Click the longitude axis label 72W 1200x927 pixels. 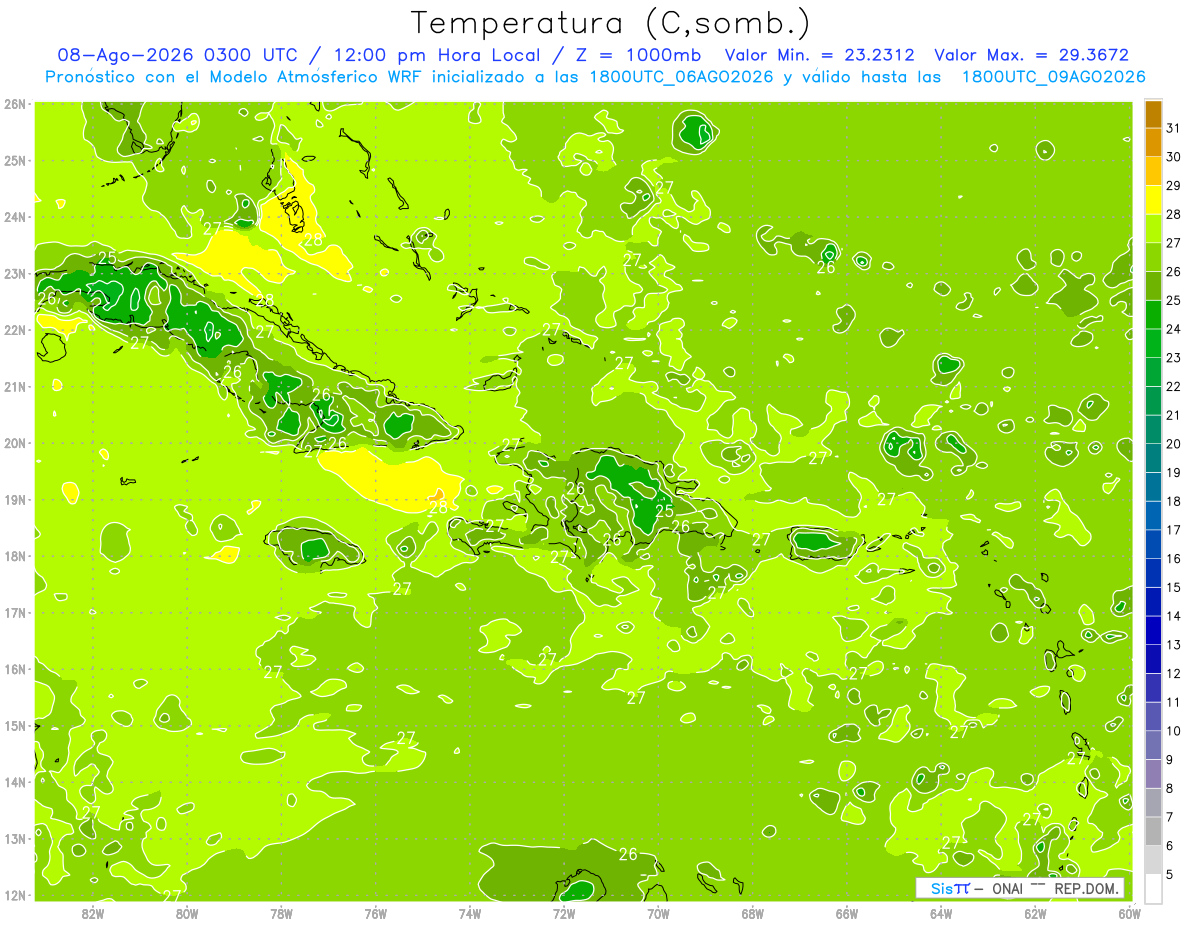[564, 912]
